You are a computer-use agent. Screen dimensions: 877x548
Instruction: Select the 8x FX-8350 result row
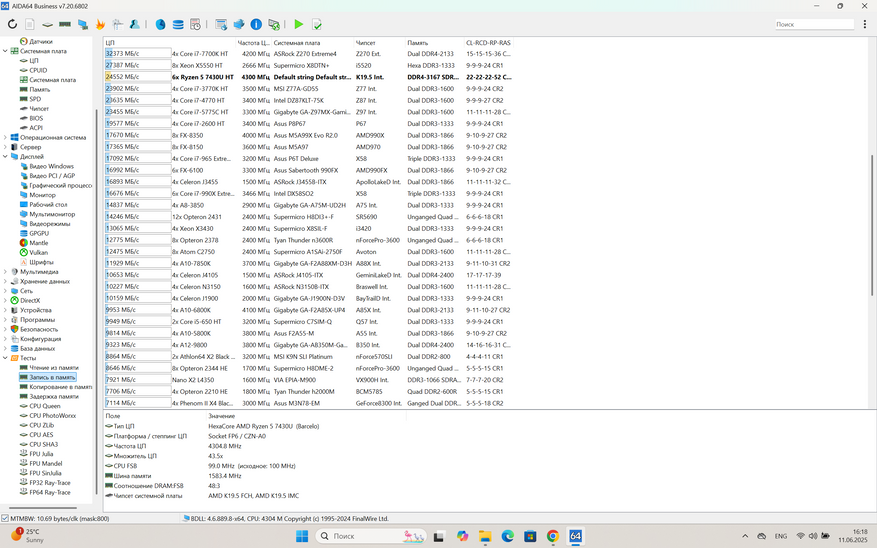[x=308, y=135]
